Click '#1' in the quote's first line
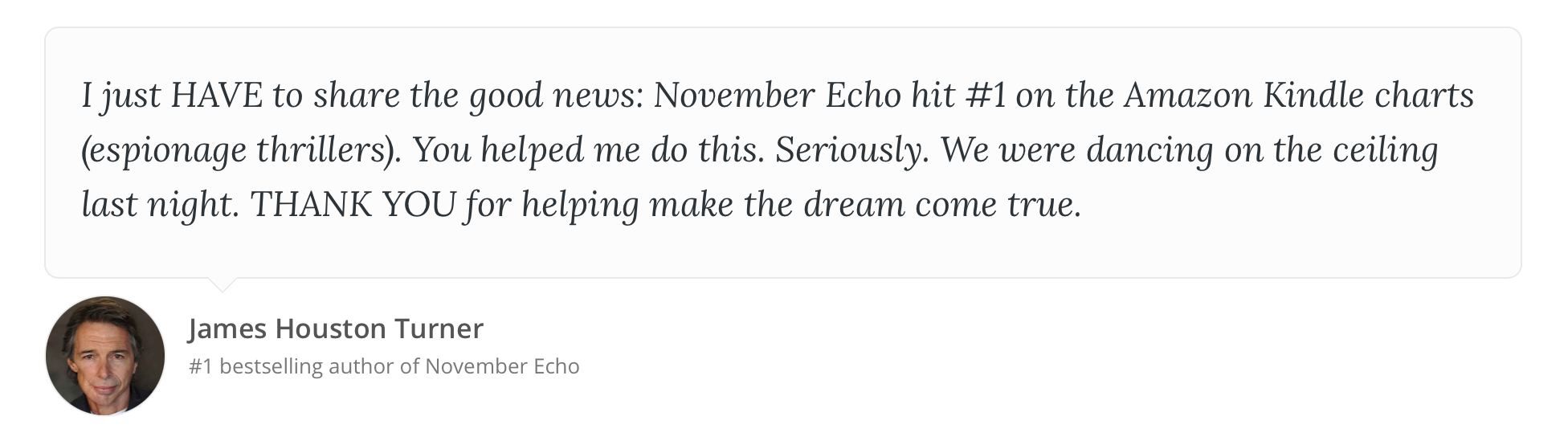The width and height of the screenshot is (1568, 445). pos(984,96)
